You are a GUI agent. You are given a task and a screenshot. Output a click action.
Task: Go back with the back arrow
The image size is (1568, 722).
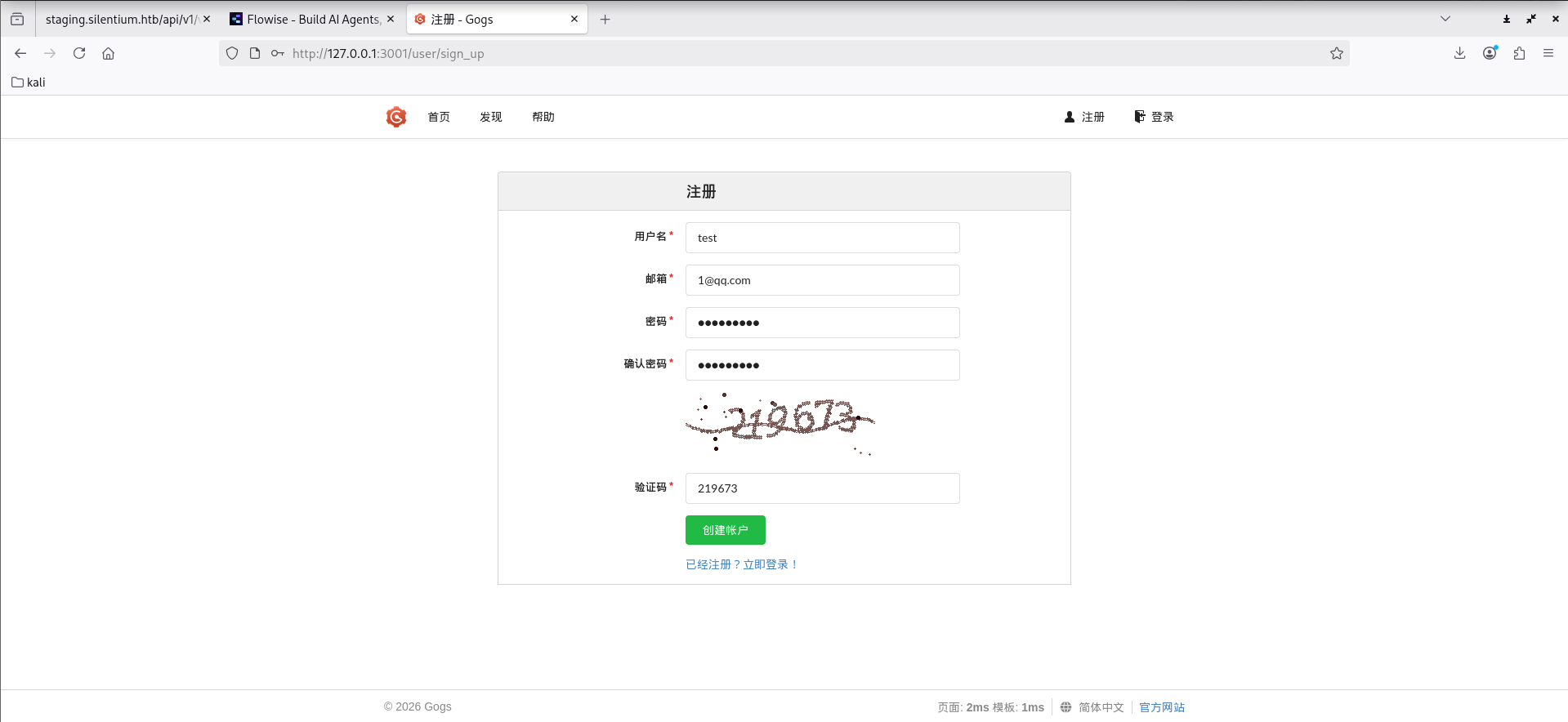click(x=20, y=53)
